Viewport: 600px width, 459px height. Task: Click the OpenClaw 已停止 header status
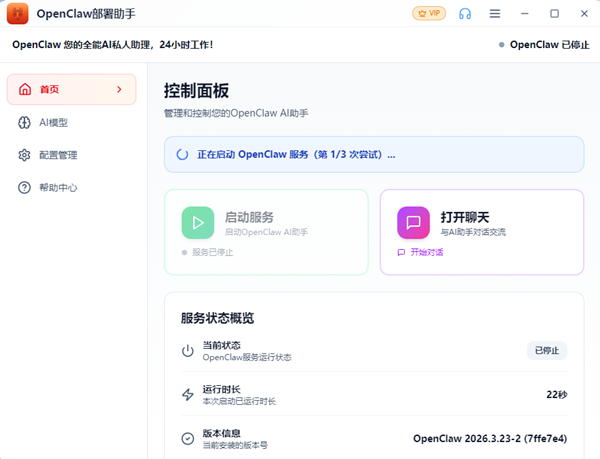coord(549,45)
